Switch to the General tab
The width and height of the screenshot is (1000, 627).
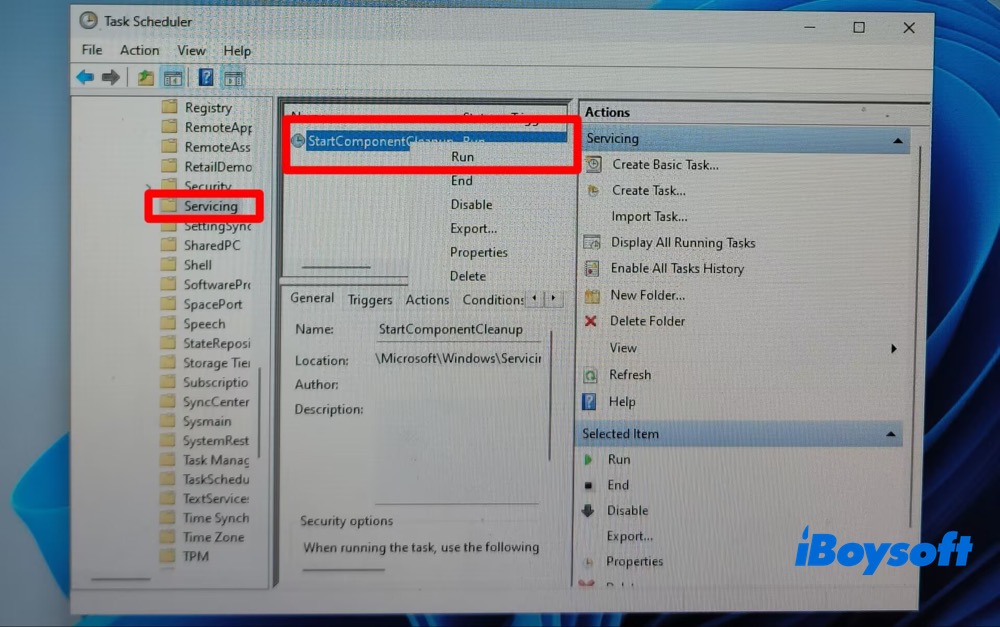[312, 298]
